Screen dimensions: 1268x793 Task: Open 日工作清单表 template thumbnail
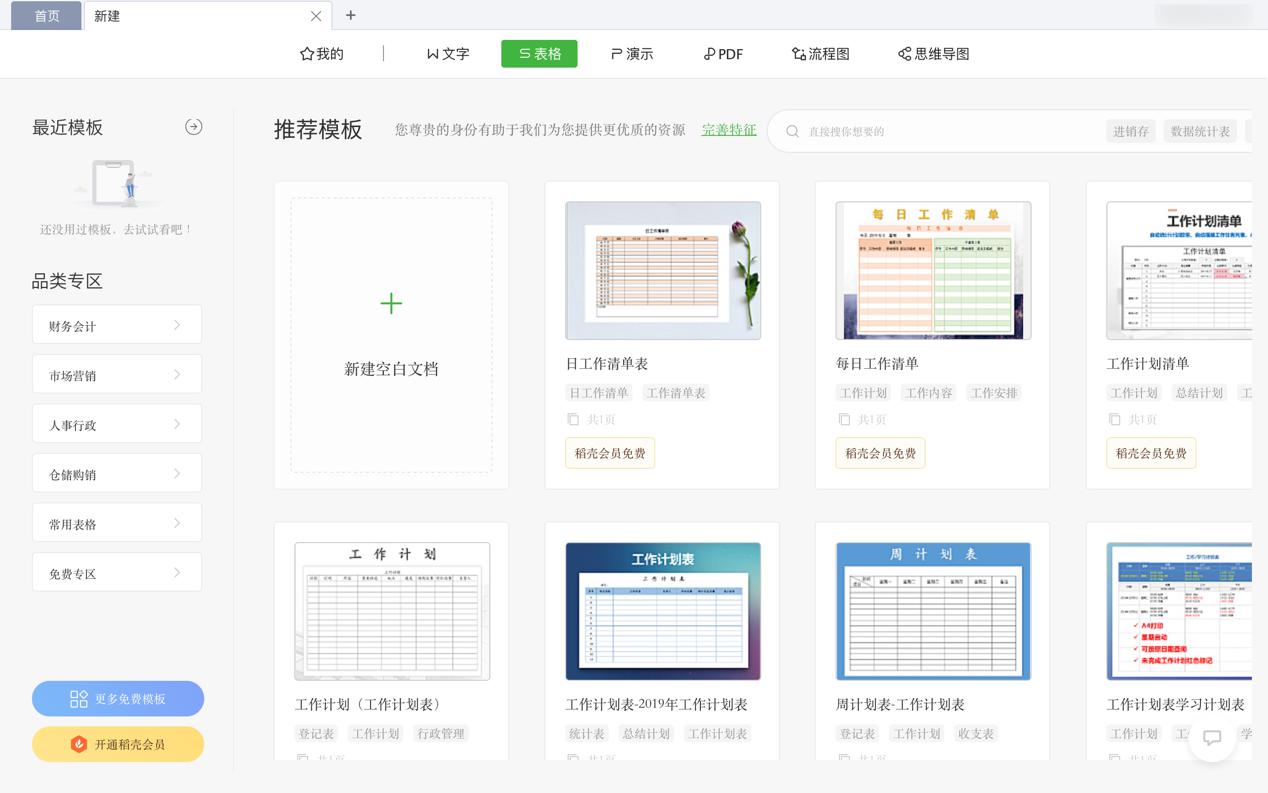click(x=663, y=270)
